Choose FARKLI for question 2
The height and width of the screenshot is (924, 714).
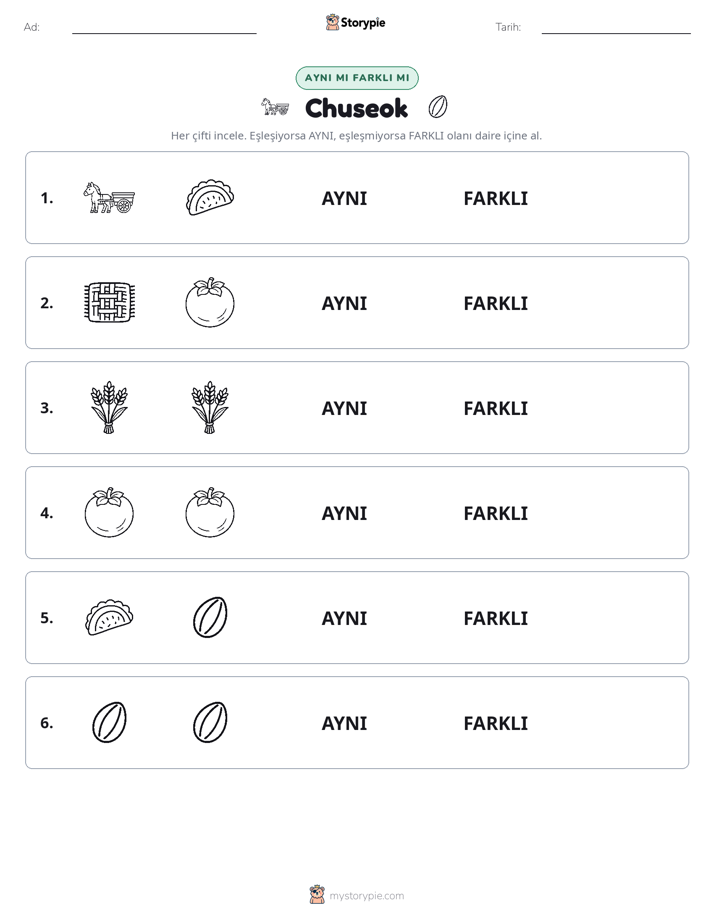coord(495,303)
